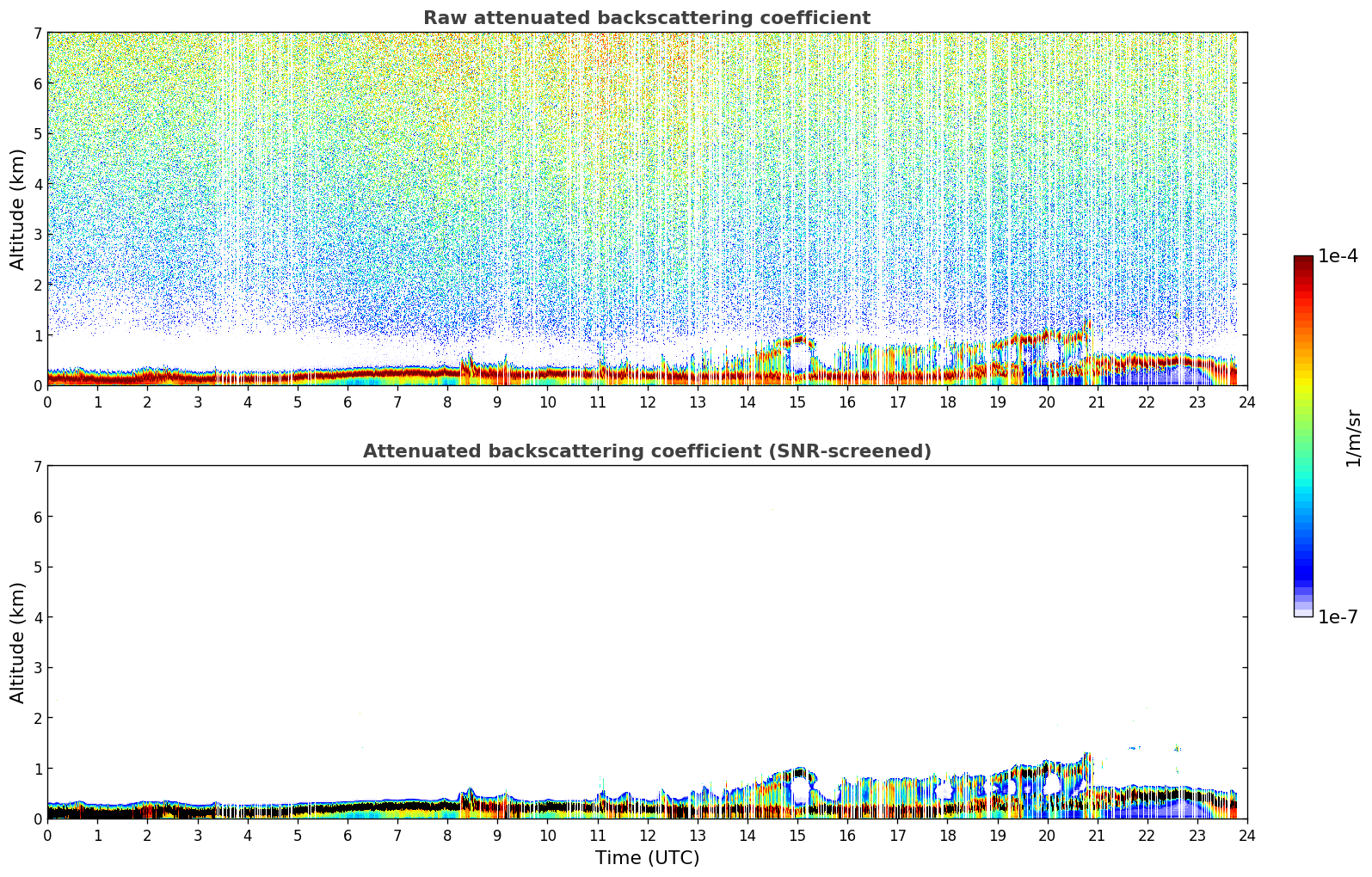
Task: Click inside the raw backscatter plot area
Action: (x=647, y=209)
